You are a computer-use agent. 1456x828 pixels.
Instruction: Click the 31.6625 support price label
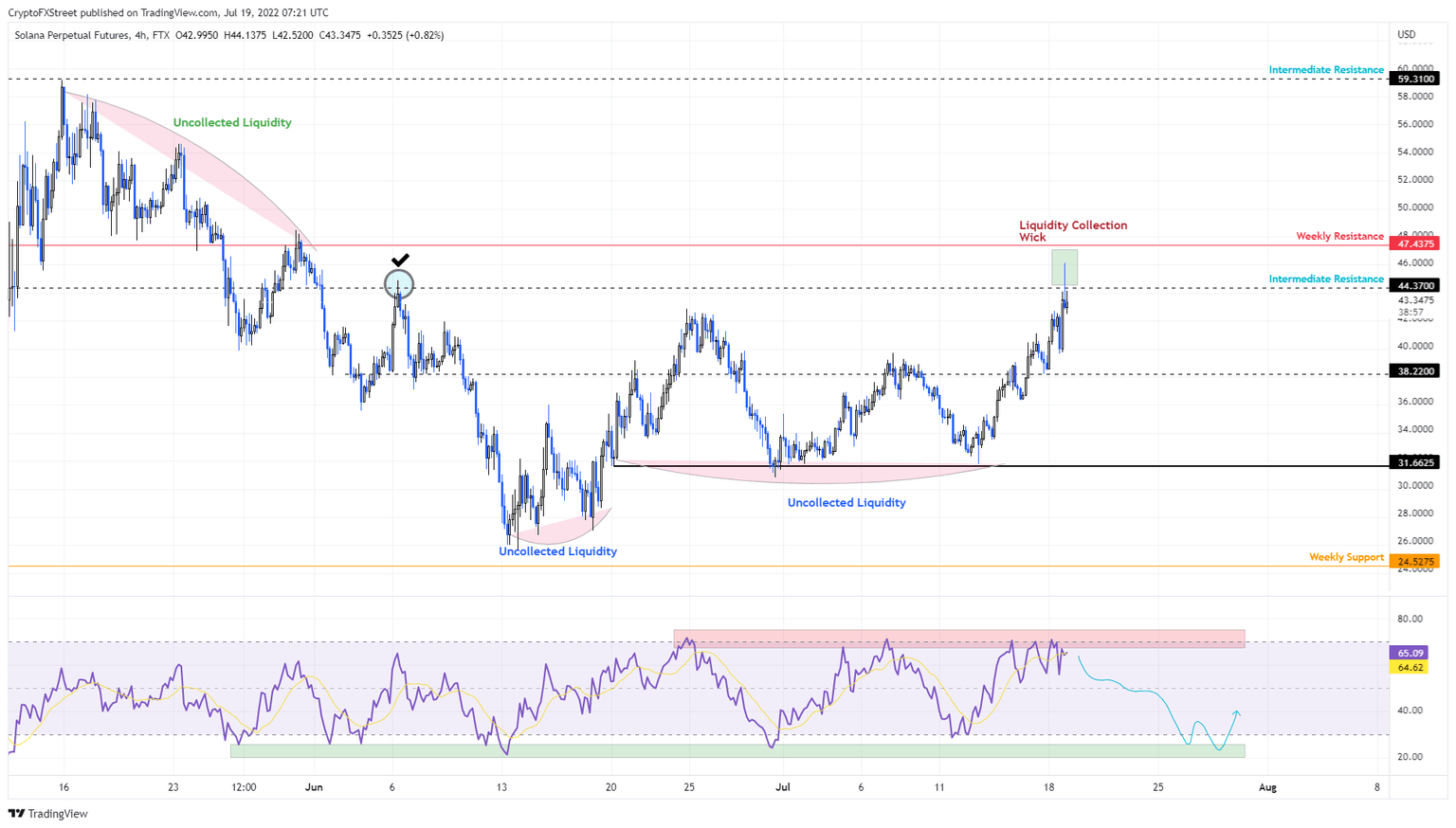point(1413,463)
